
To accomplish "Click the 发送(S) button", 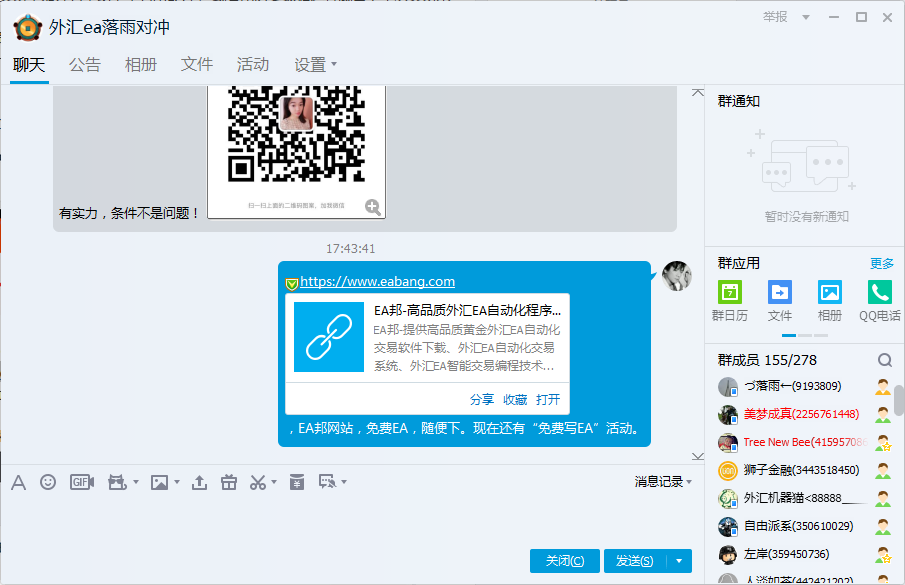I will pyautogui.click(x=635, y=561).
